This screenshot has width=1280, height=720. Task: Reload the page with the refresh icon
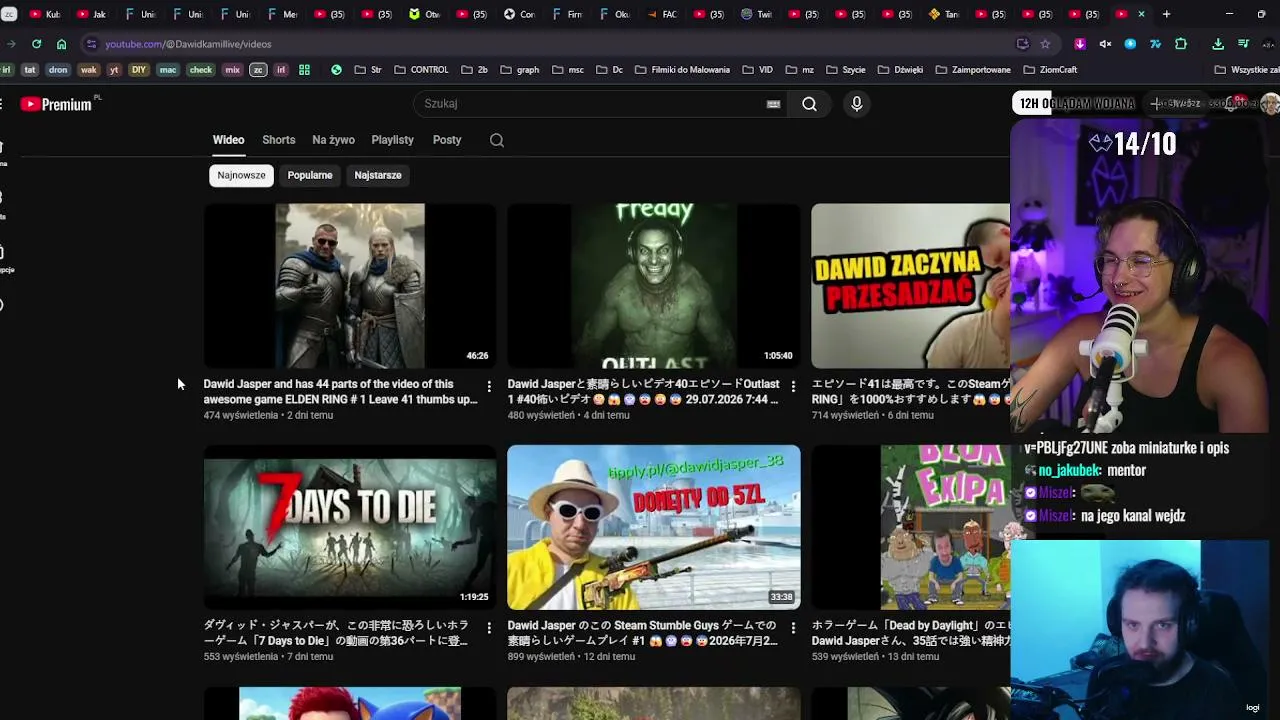point(36,44)
